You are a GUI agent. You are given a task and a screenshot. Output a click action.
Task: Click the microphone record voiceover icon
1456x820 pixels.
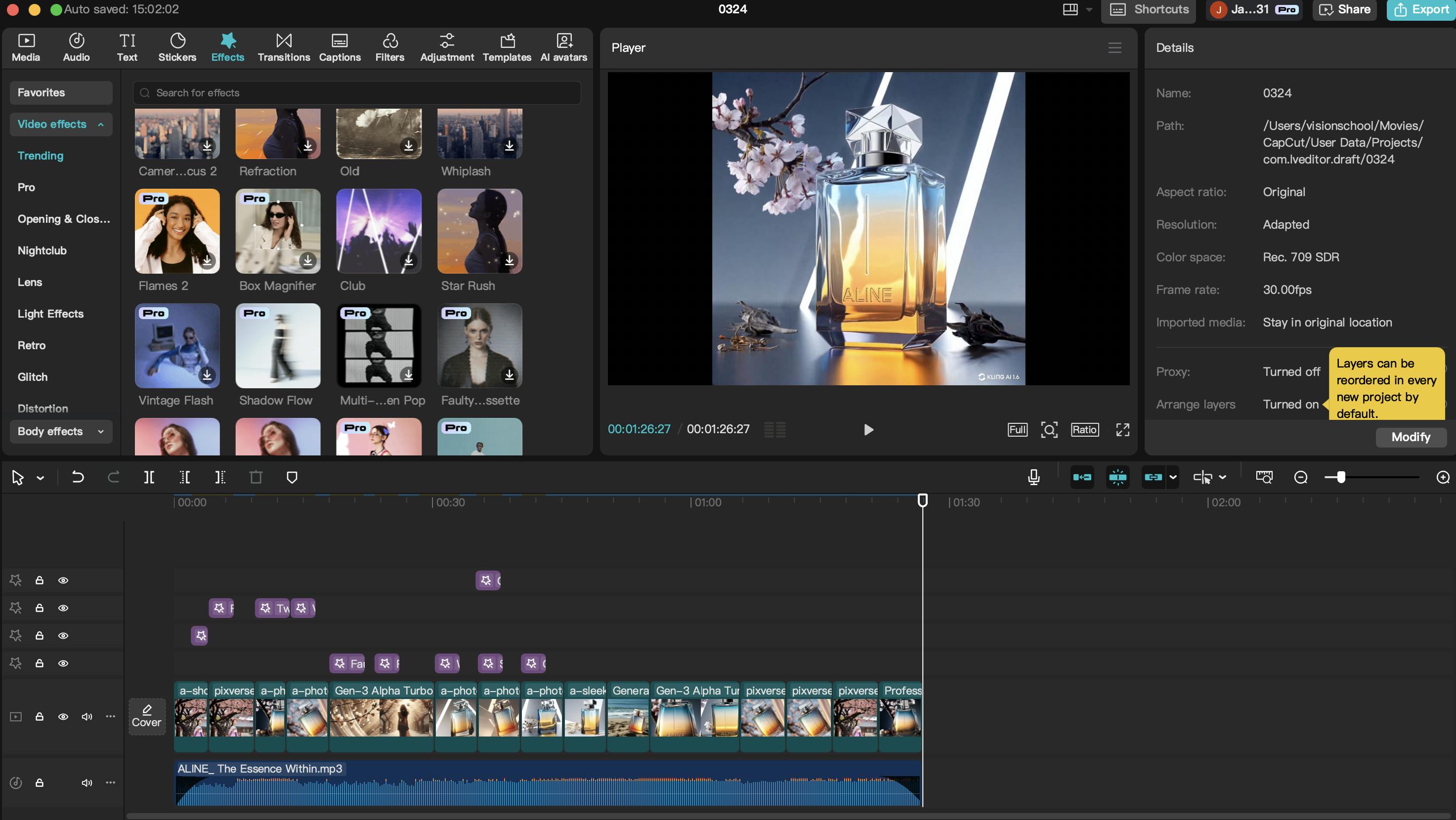tap(1034, 478)
